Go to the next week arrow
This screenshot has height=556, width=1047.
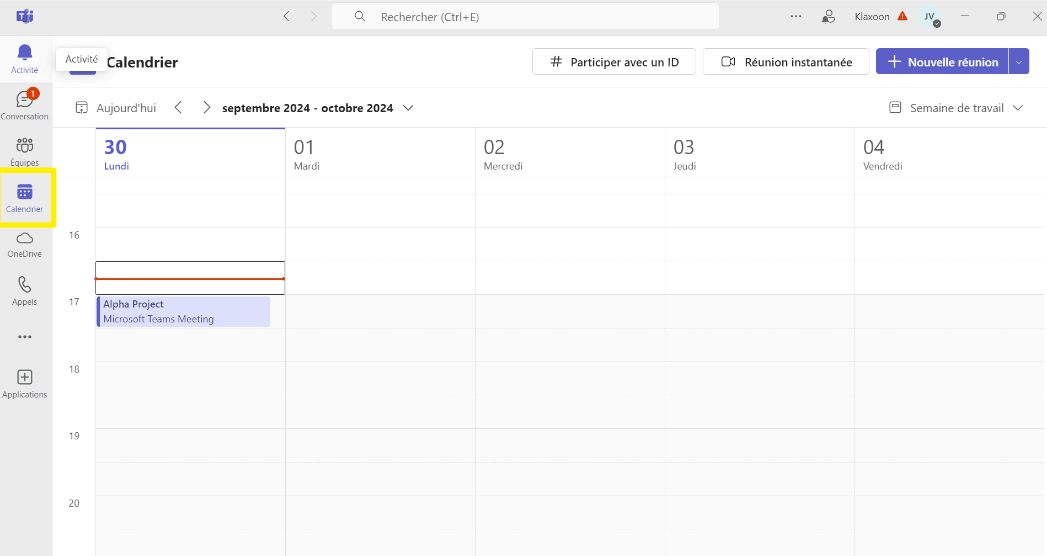(x=207, y=108)
